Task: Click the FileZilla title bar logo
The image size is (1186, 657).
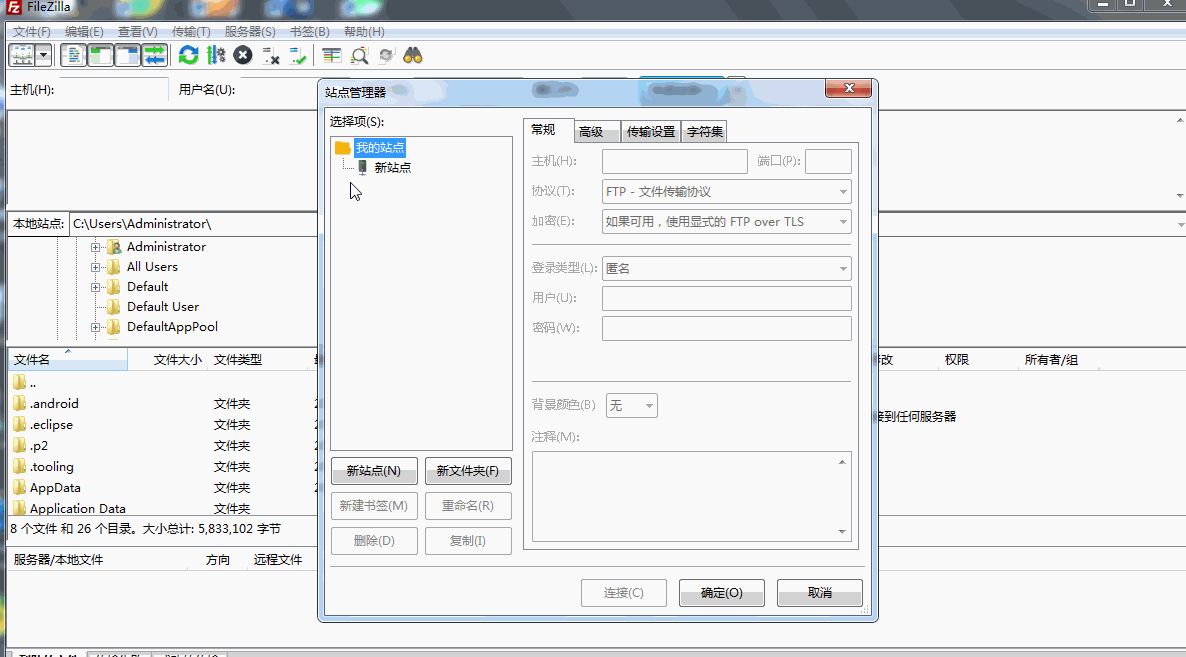Action: point(14,7)
